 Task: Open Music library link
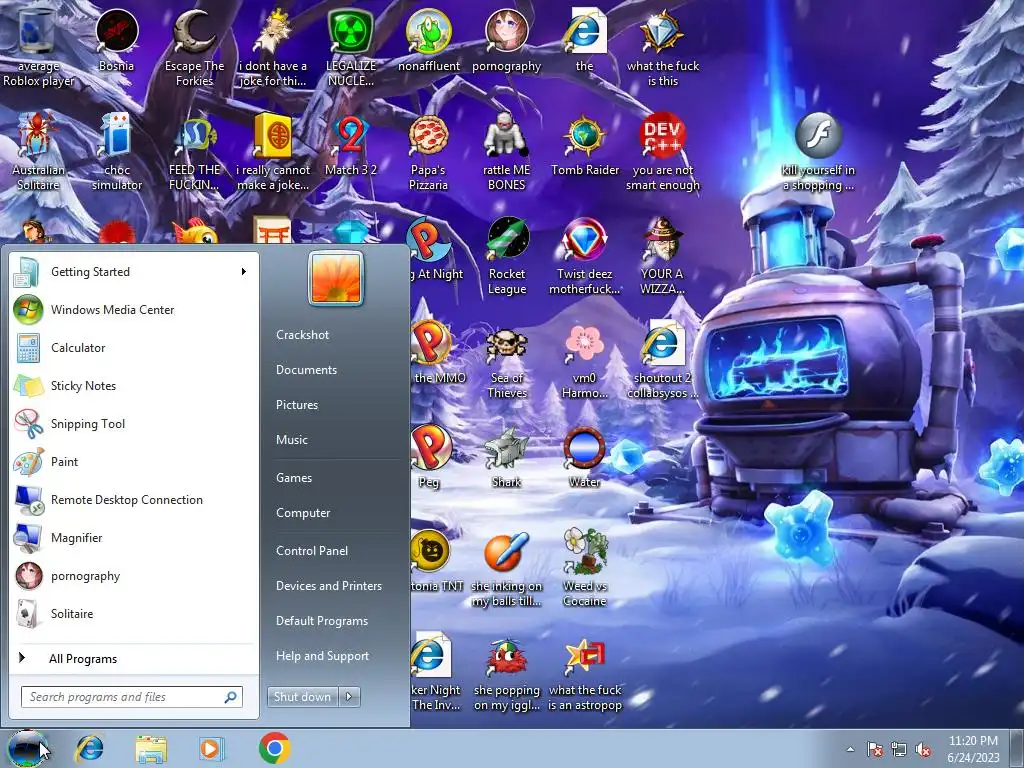point(292,440)
